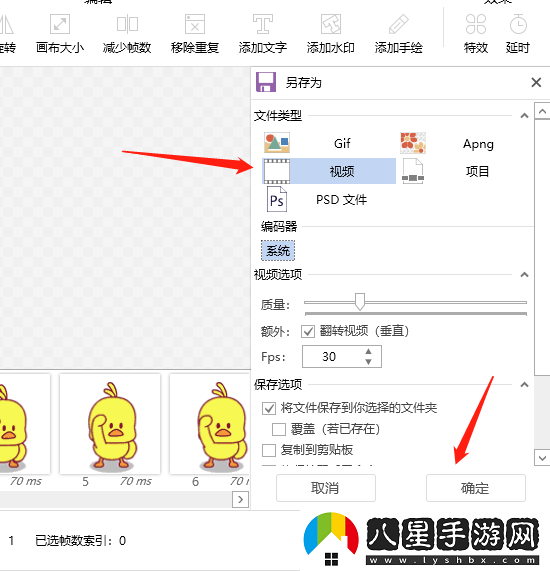The height and width of the screenshot is (571, 550).
Task: Open the 添加水印 add watermark tool
Action: (x=330, y=34)
